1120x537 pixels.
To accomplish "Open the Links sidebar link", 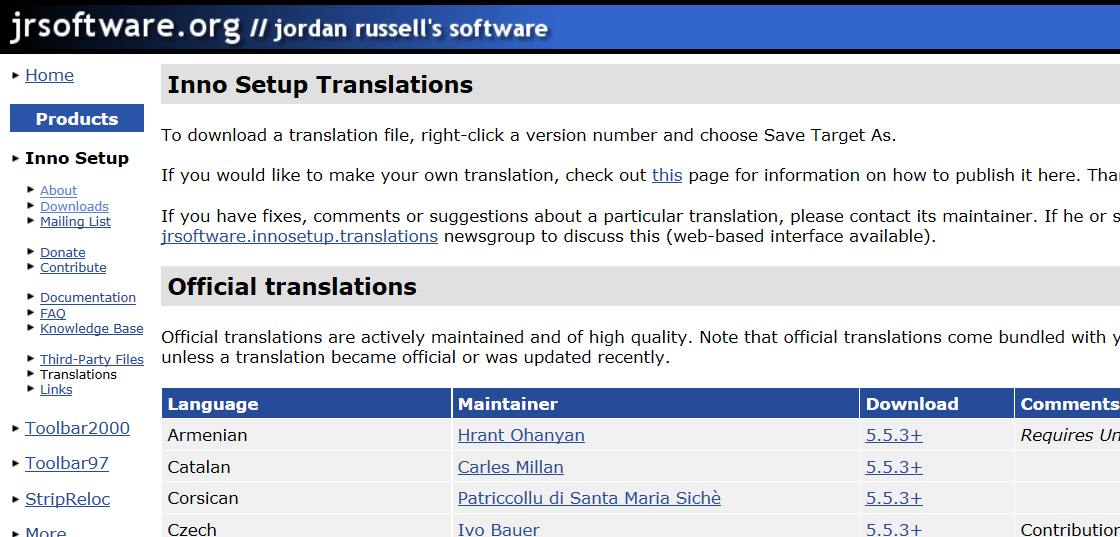I will [56, 390].
